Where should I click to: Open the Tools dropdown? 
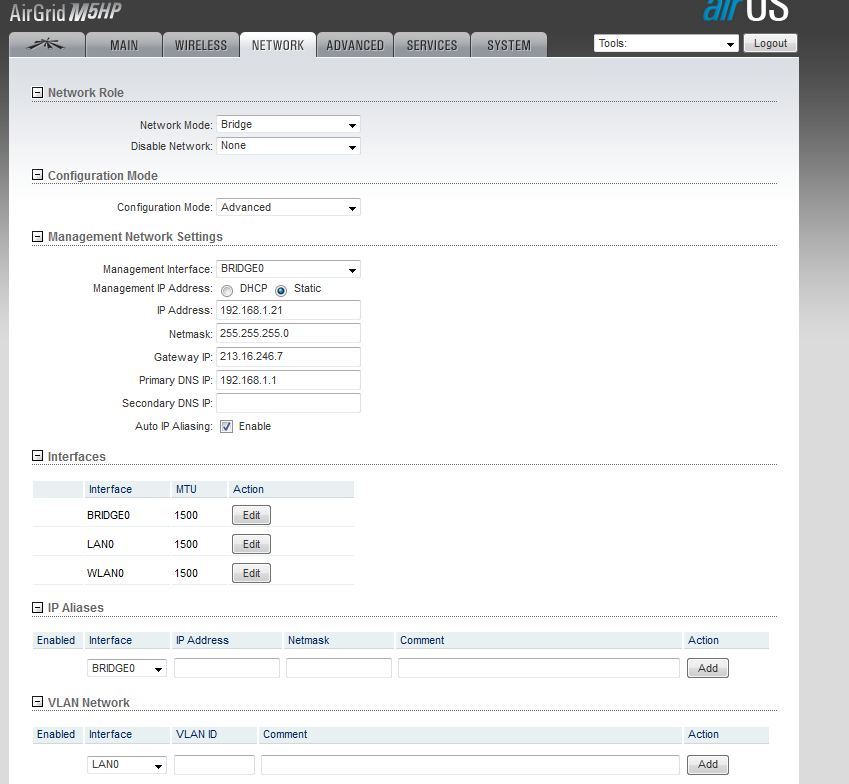pos(667,43)
